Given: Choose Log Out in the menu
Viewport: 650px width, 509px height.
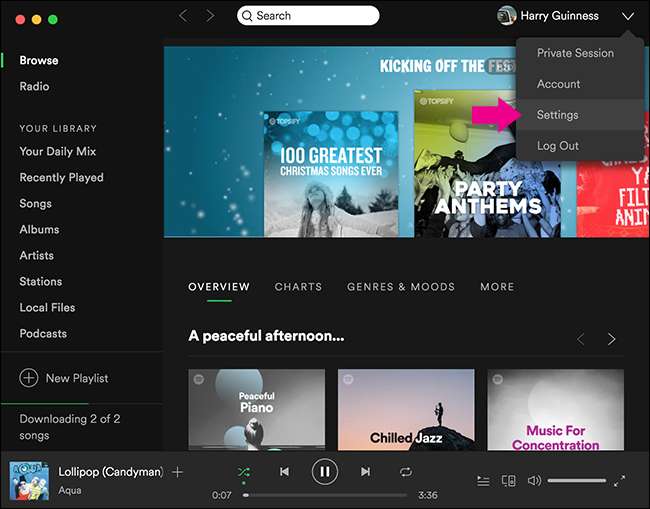Looking at the screenshot, I should click(x=558, y=146).
